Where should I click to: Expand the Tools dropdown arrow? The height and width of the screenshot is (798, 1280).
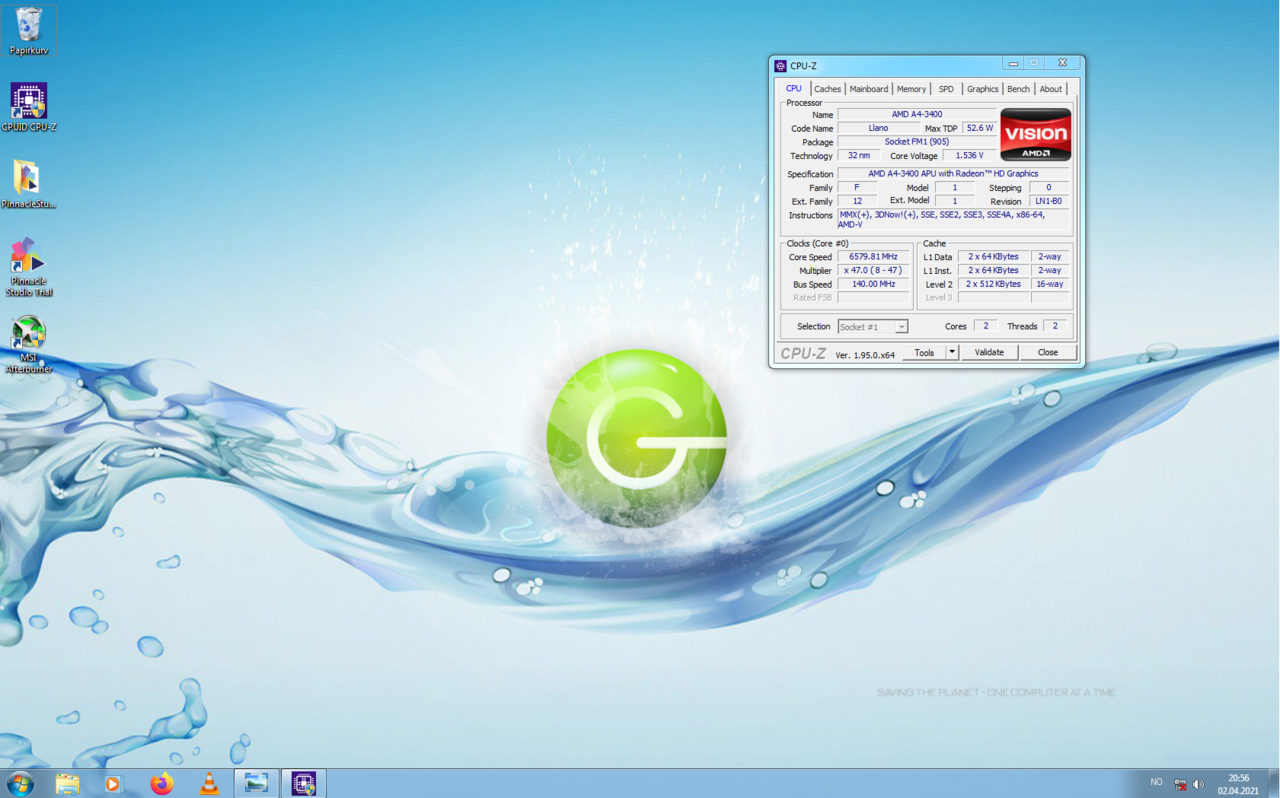tap(952, 352)
